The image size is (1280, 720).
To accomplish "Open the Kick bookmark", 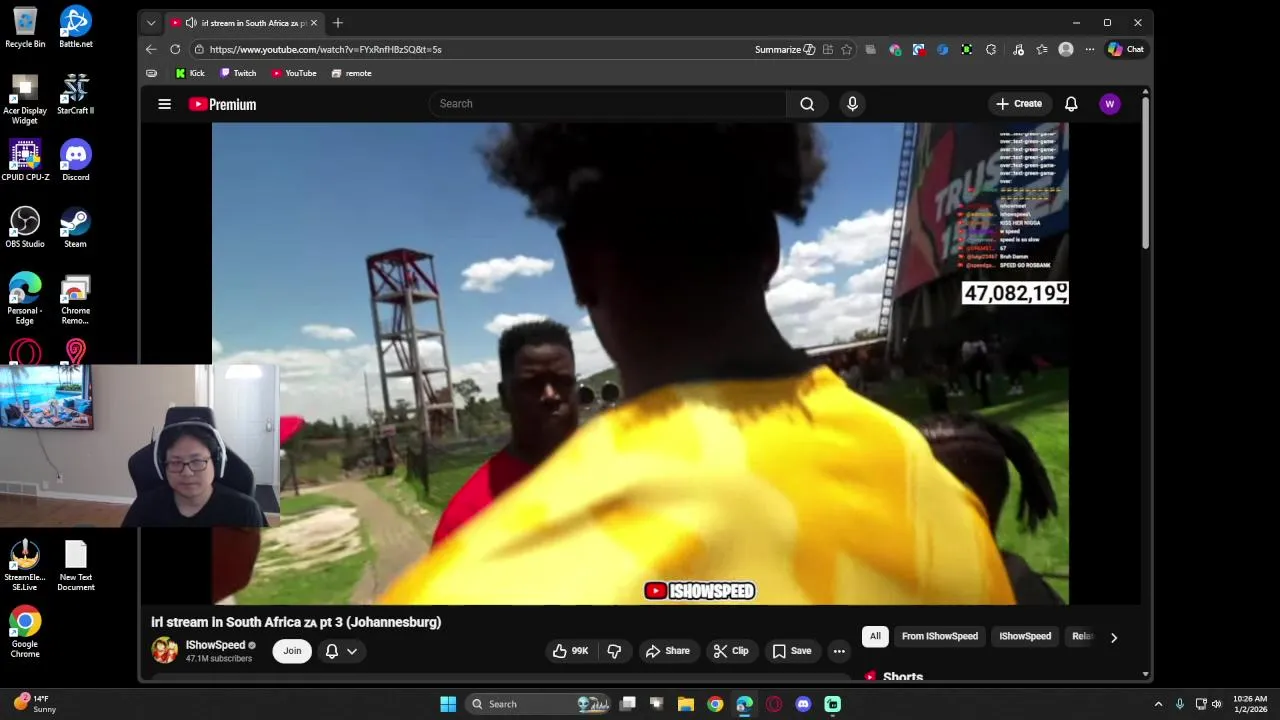I will (189, 73).
